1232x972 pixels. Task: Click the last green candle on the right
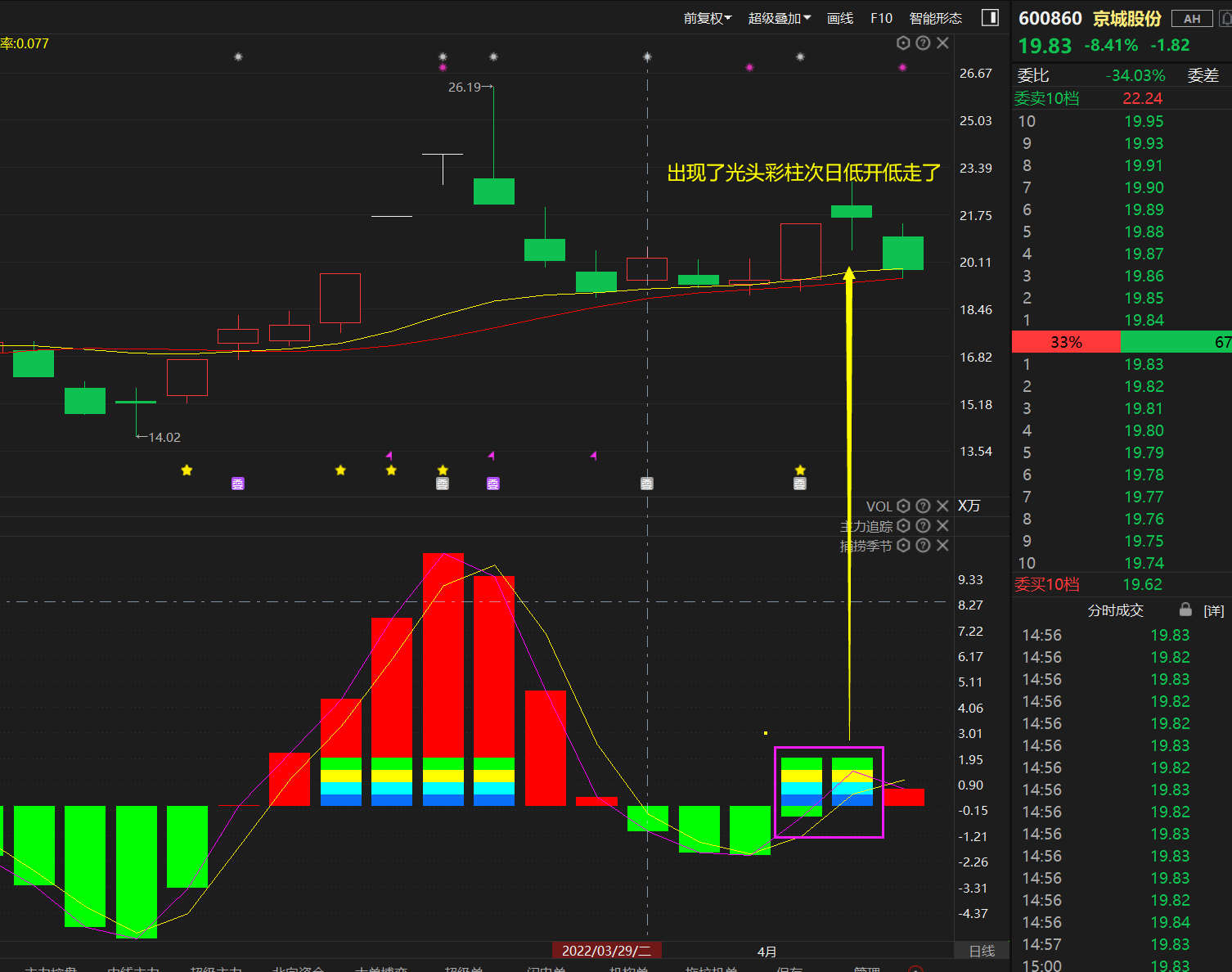point(903,253)
